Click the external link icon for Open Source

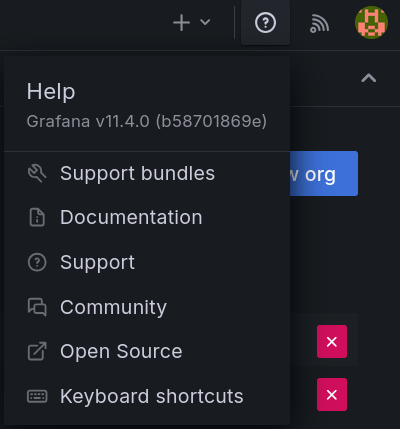37,351
